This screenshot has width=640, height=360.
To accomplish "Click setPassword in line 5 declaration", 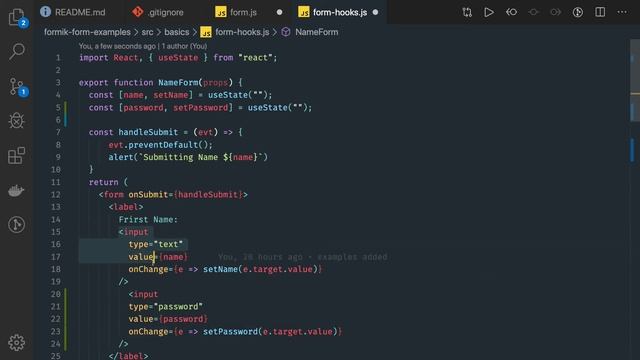I will pyautogui.click(x=200, y=107).
